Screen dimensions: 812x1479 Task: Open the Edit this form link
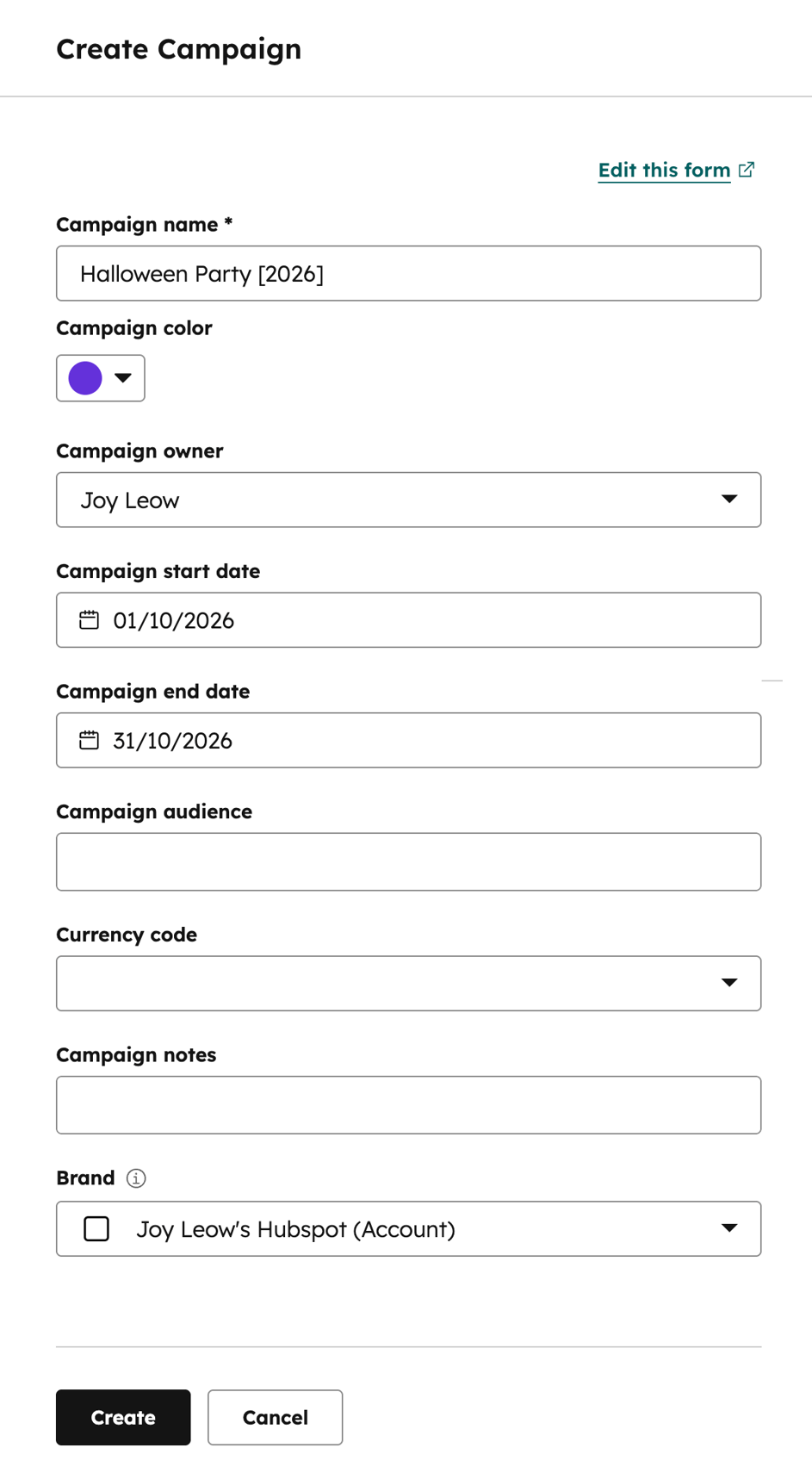(x=664, y=171)
